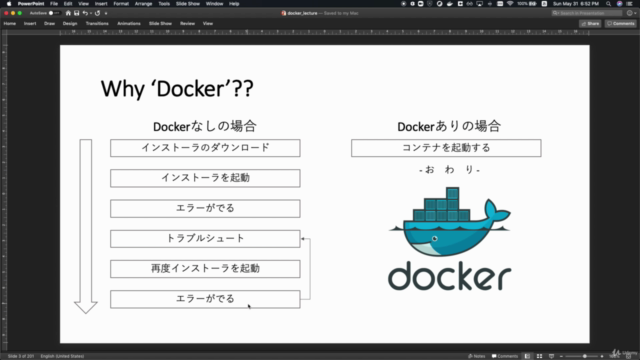Open Spotlight search magnifier icon

click(x=609, y=4)
